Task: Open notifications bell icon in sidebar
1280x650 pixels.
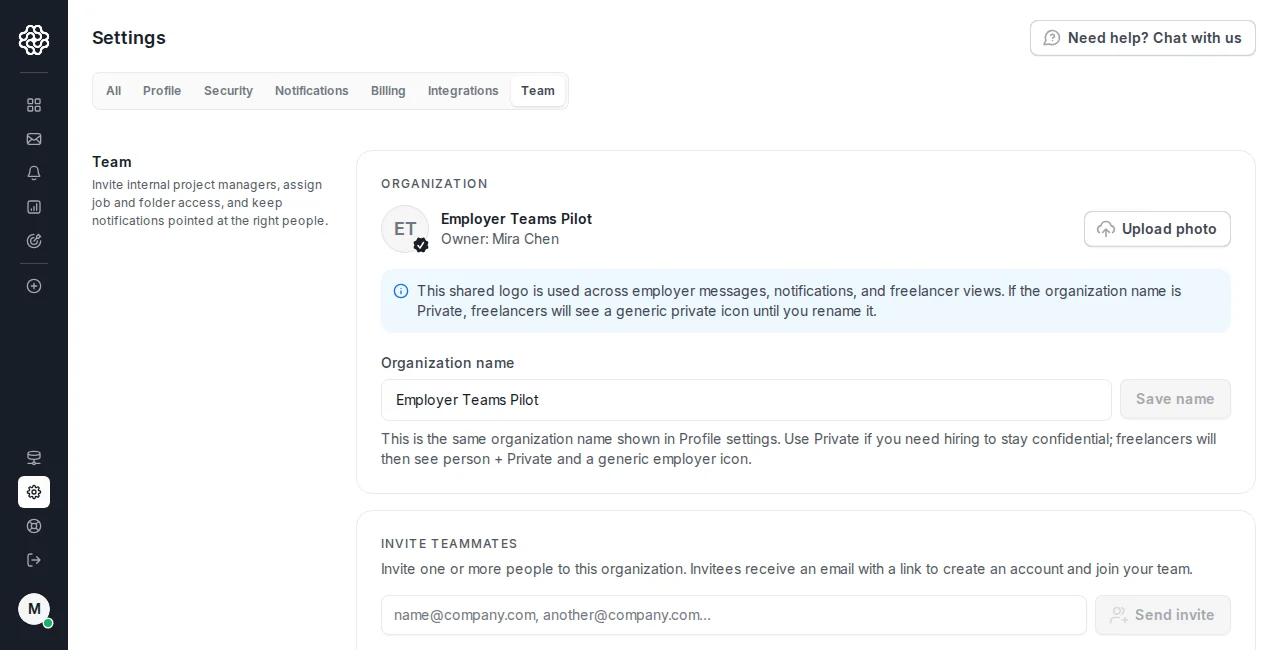Action: [x=34, y=173]
